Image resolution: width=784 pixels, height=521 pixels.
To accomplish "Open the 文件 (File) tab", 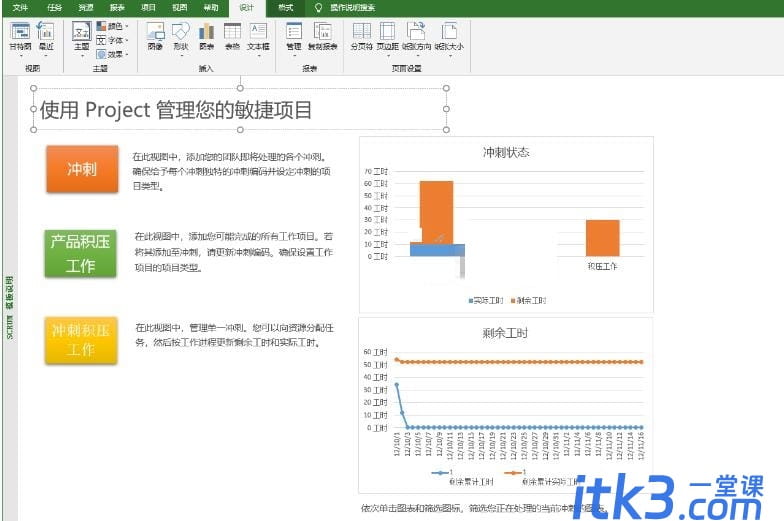I will 20,8.
